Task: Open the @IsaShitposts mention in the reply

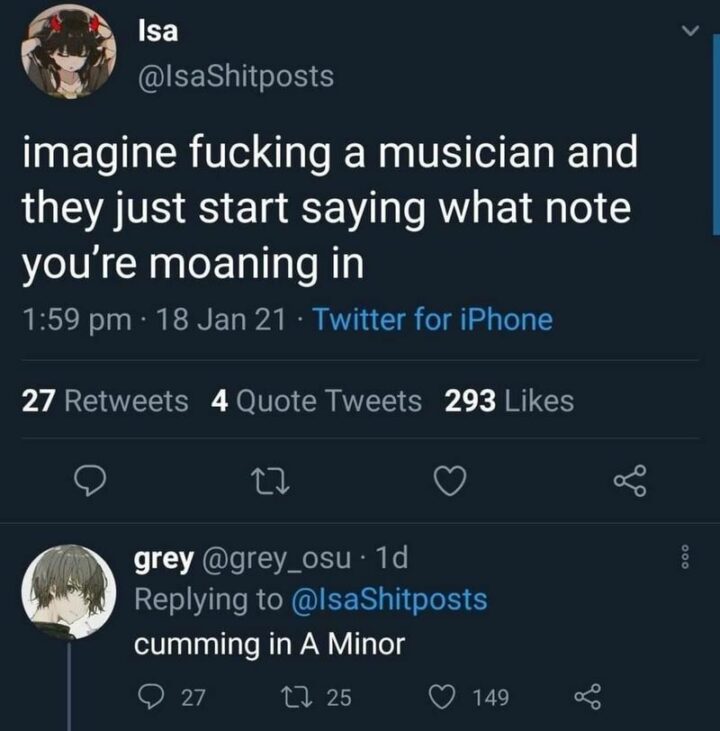Action: [388, 600]
